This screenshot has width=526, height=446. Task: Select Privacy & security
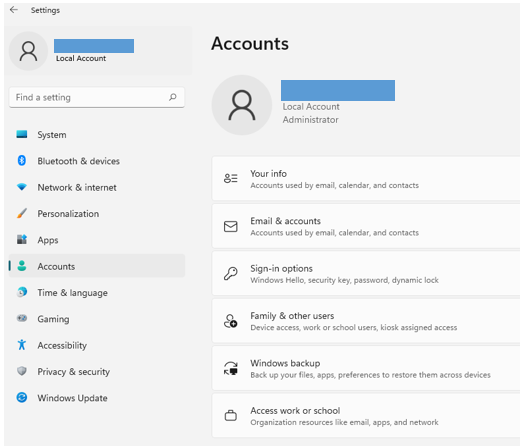[x=97, y=372]
